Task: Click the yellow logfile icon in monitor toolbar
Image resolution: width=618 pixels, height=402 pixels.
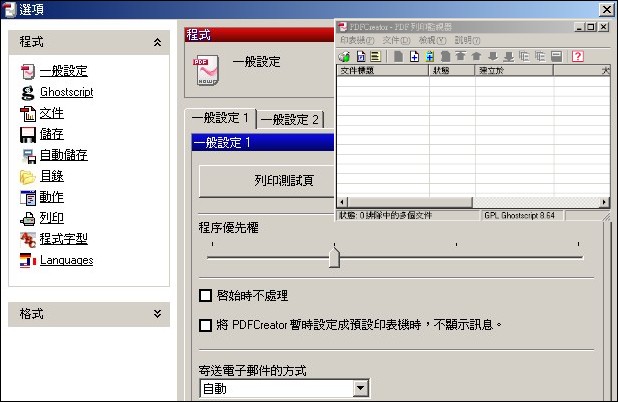Action: click(x=376, y=57)
